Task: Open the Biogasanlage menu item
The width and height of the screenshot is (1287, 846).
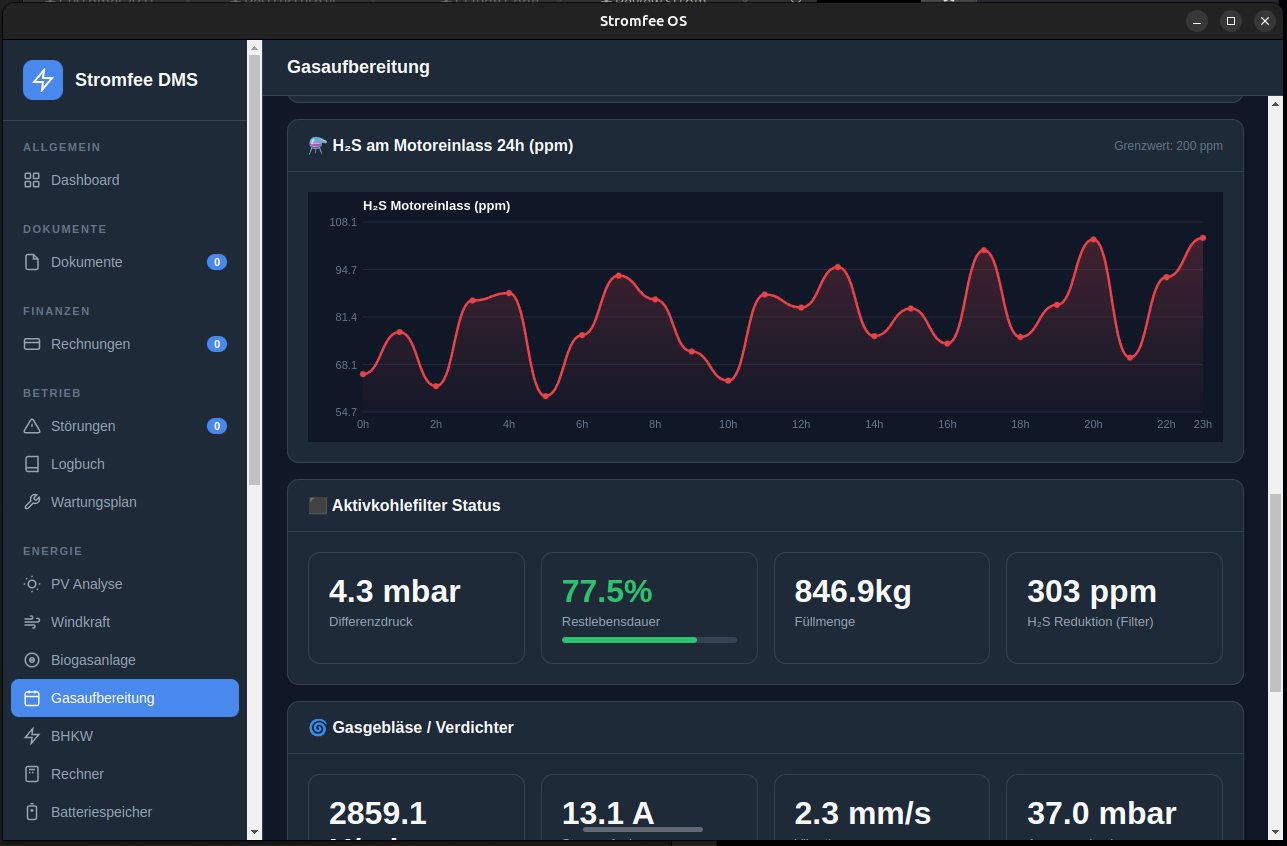Action: click(x=93, y=660)
